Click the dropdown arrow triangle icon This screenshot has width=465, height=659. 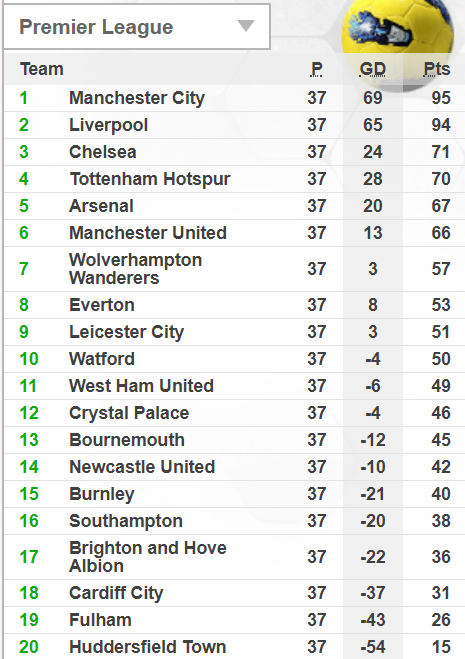(246, 26)
